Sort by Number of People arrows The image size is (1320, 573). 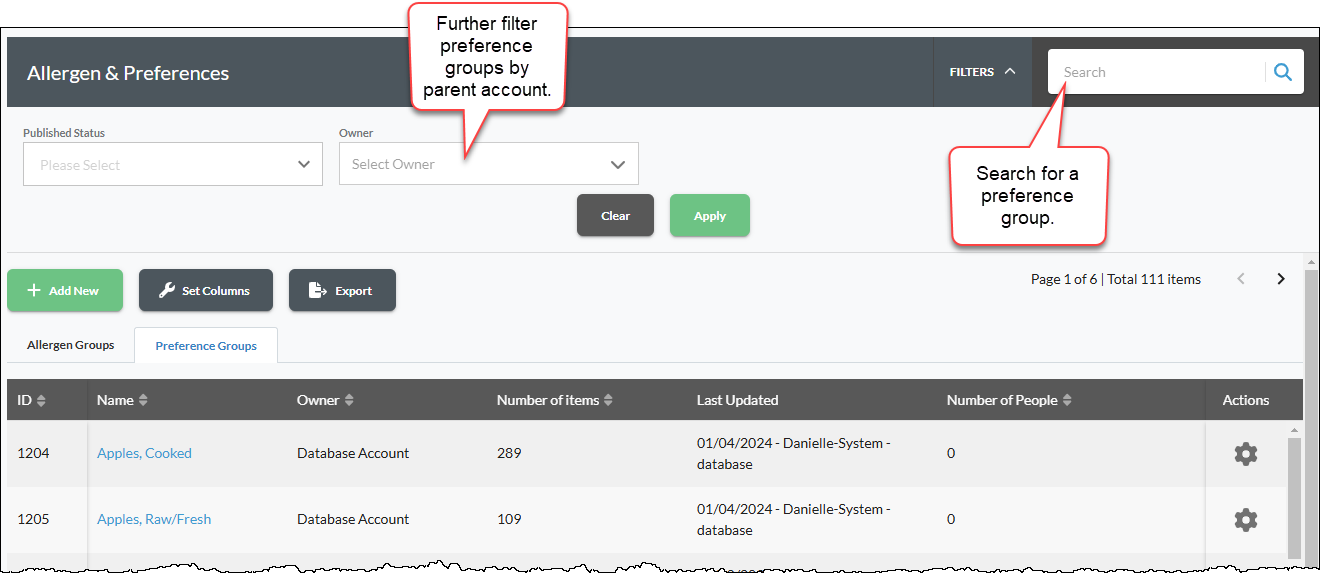pyautogui.click(x=1067, y=400)
